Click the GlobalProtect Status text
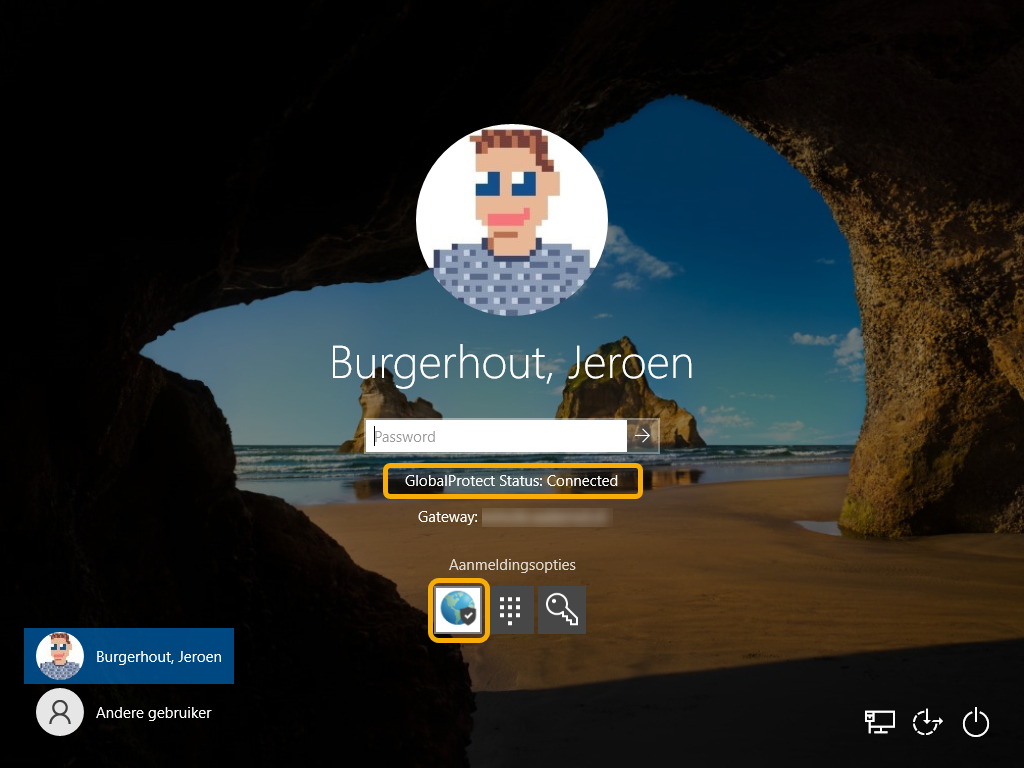 coord(473,481)
